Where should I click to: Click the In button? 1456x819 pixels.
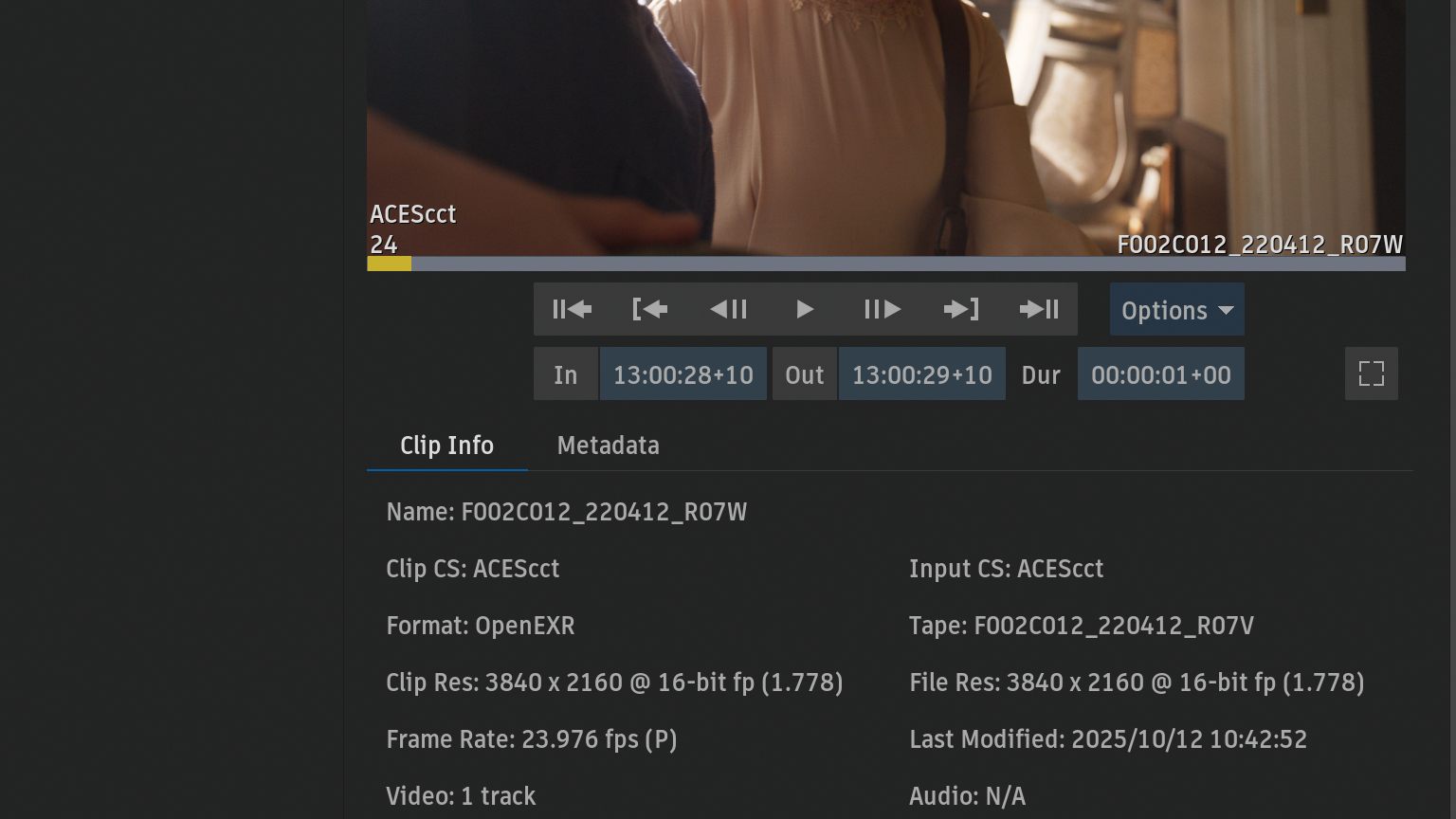(566, 374)
